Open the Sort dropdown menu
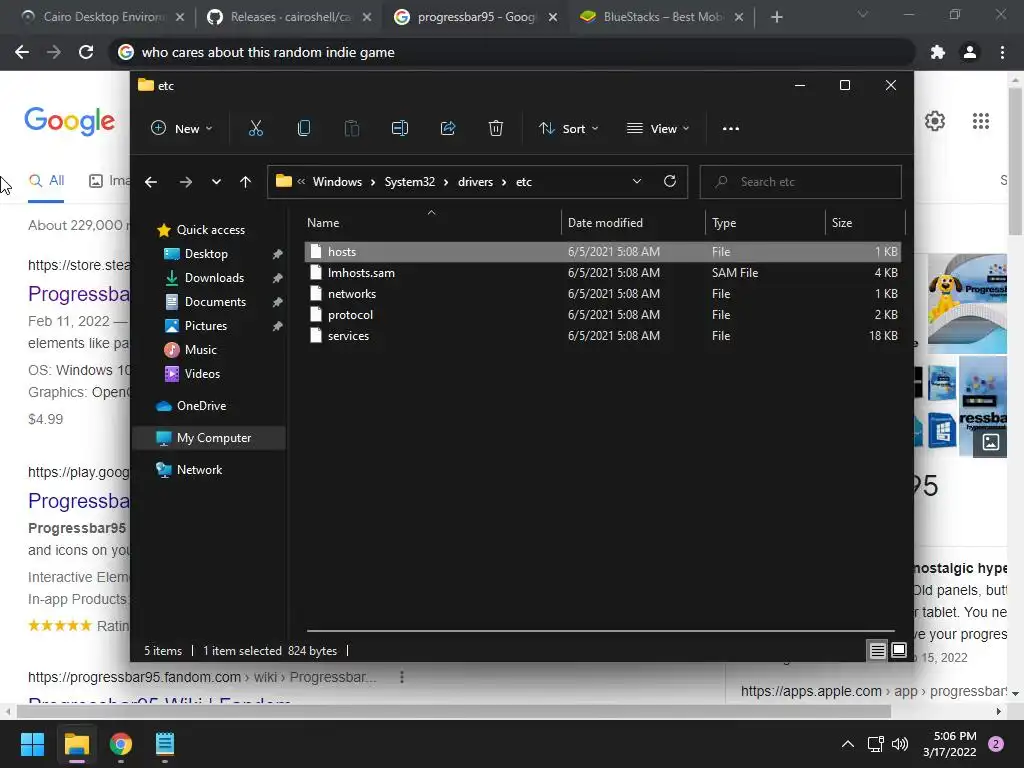The image size is (1024, 768). [568, 129]
